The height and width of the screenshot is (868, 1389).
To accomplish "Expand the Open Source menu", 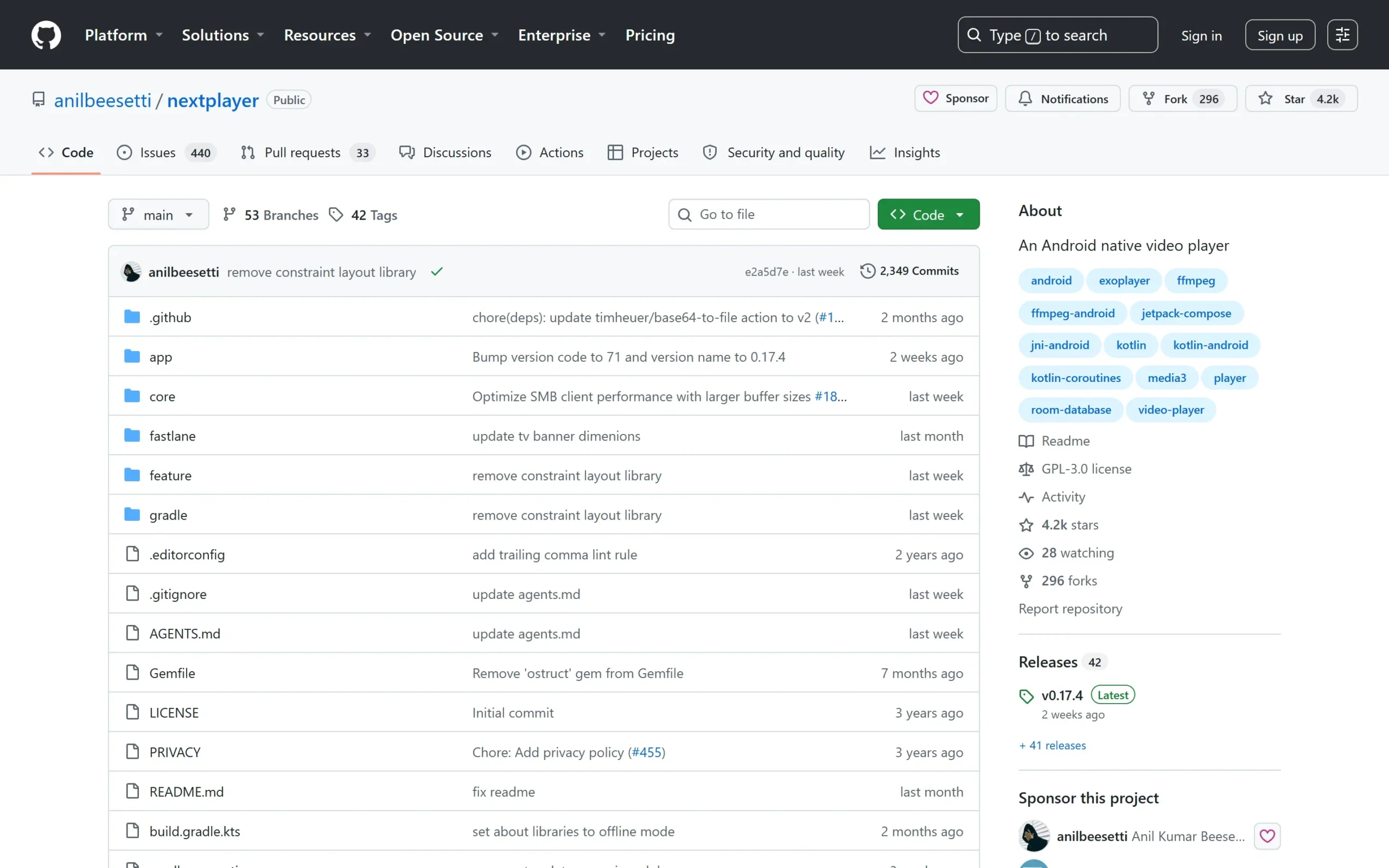I will pos(445,35).
